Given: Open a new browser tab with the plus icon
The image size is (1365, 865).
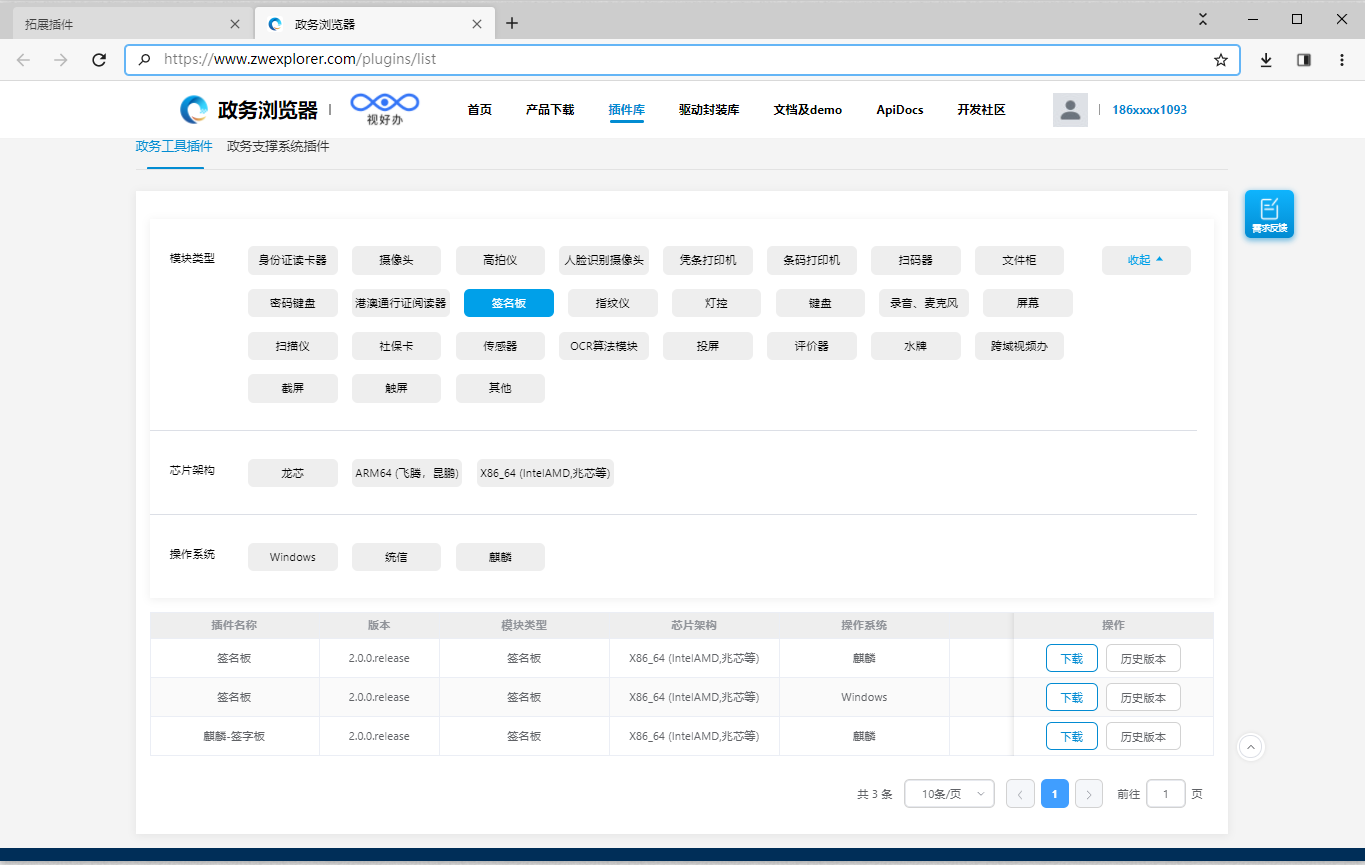Looking at the screenshot, I should [x=512, y=23].
